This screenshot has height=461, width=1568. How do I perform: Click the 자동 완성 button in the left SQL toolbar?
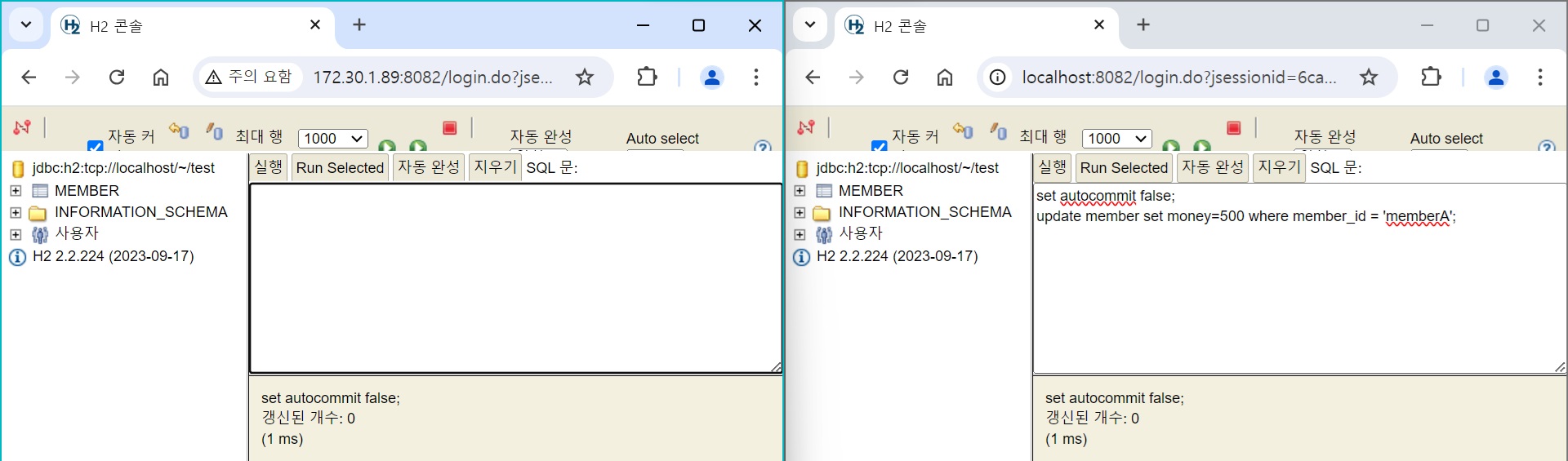pyautogui.click(x=429, y=167)
